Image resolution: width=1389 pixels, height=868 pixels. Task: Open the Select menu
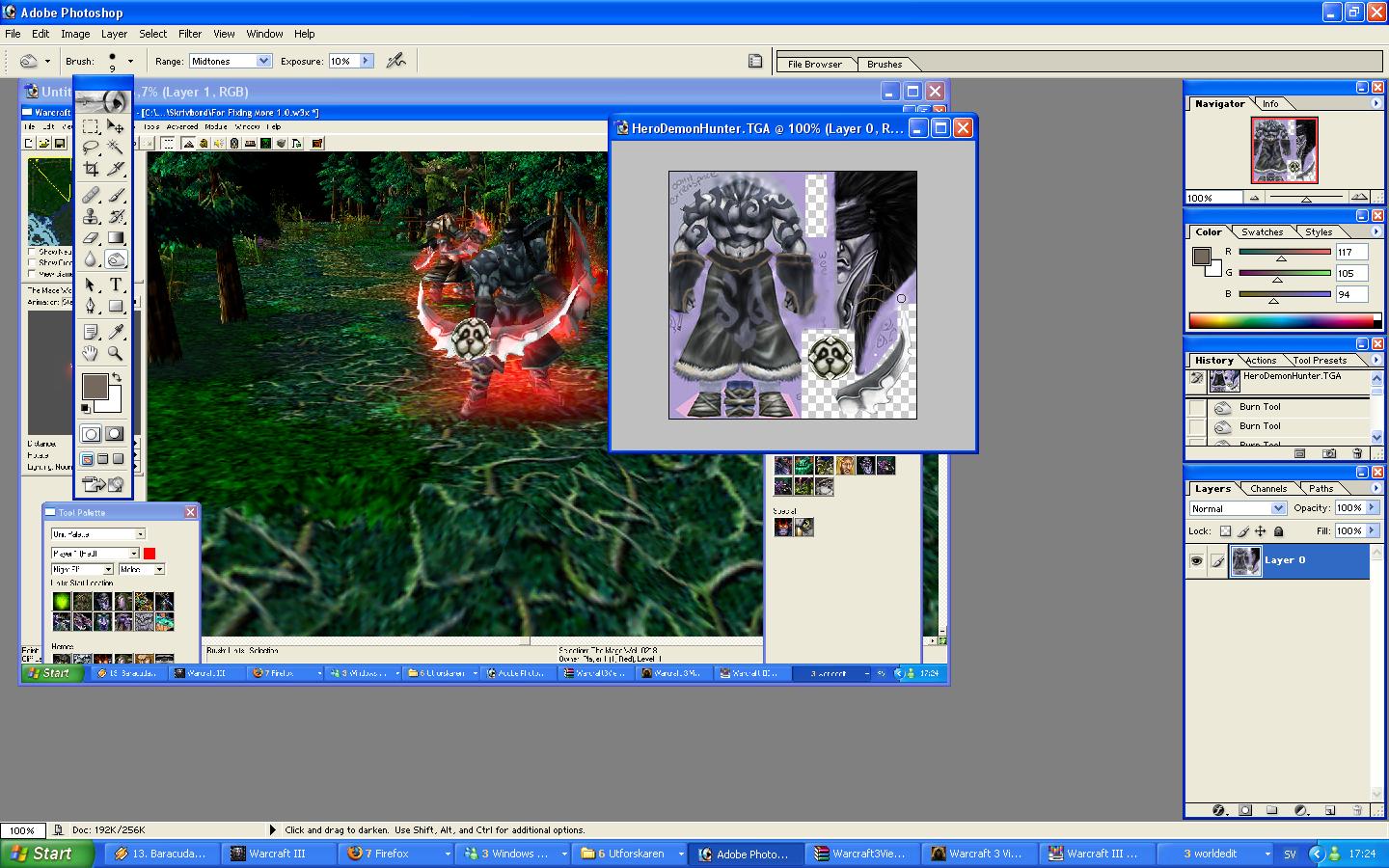[152, 34]
